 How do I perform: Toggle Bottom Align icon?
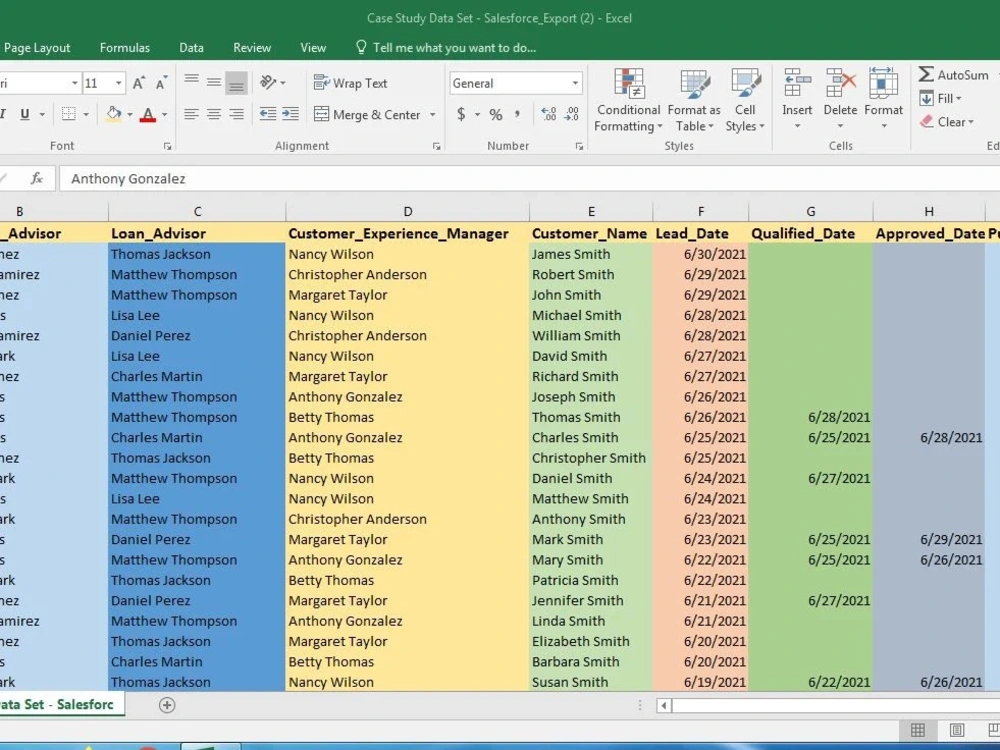click(236, 83)
